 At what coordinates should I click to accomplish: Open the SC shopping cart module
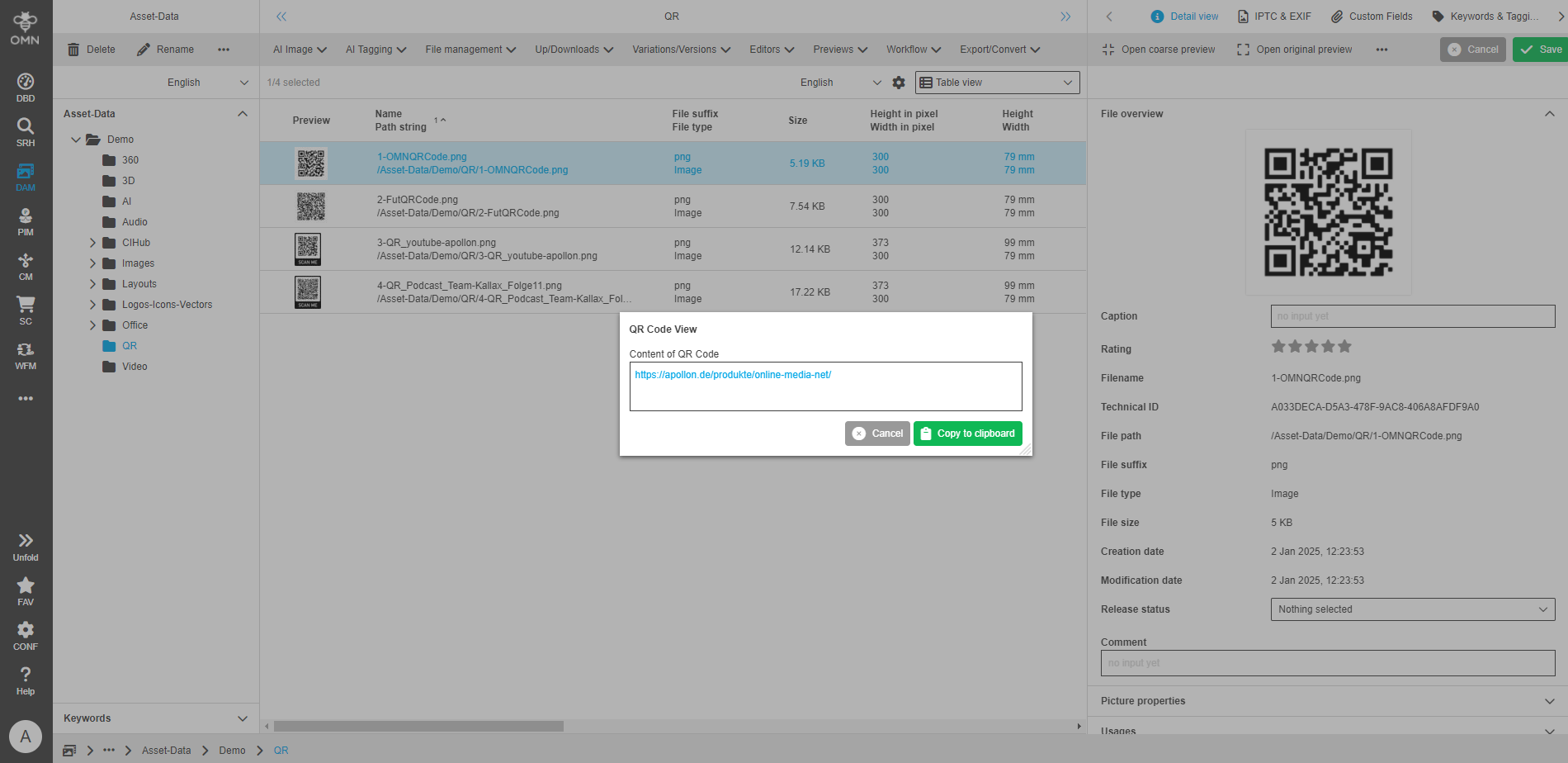26,310
